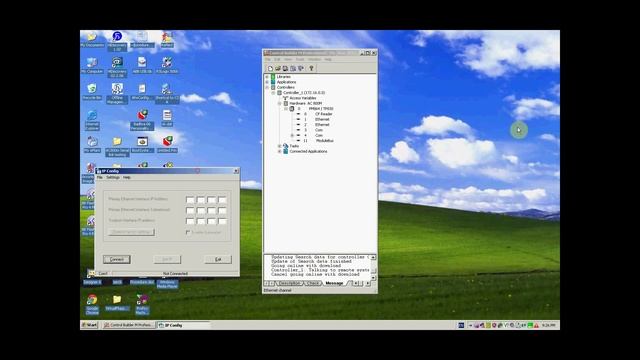Click the Connect button in IP Config
Viewport: 640px width, 360px height.
pyautogui.click(x=117, y=259)
